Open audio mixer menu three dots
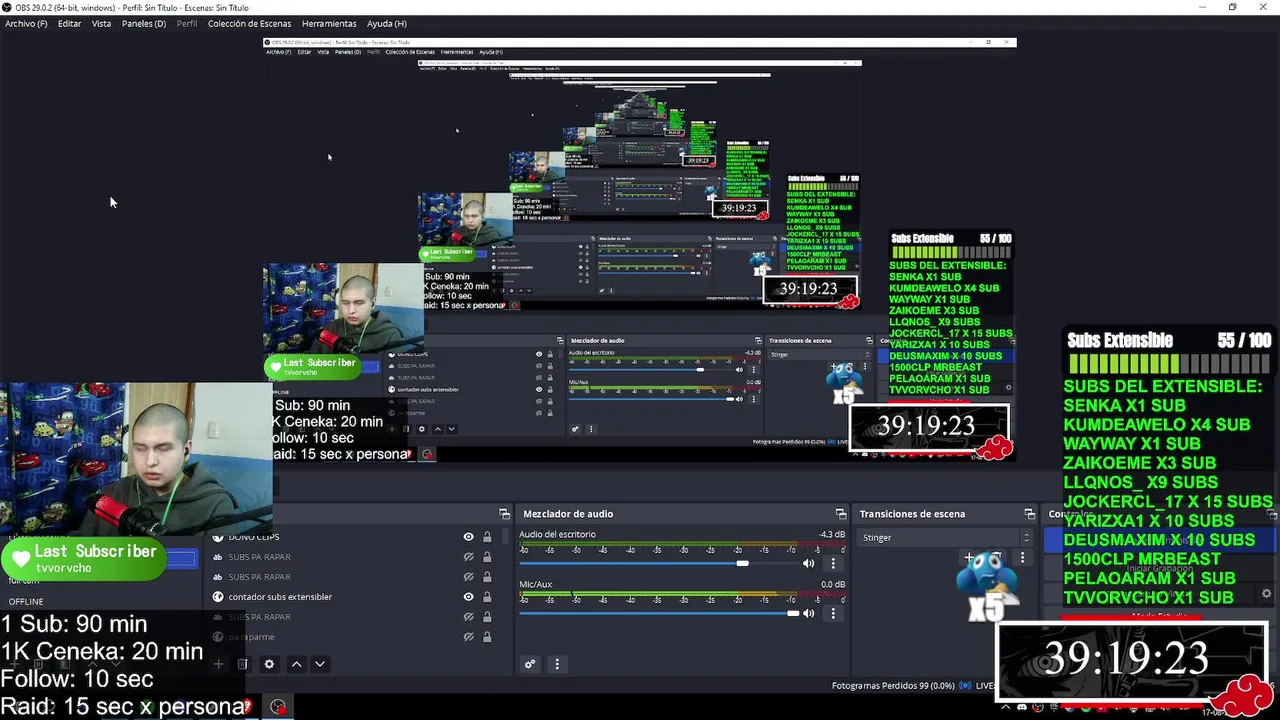 pos(557,664)
